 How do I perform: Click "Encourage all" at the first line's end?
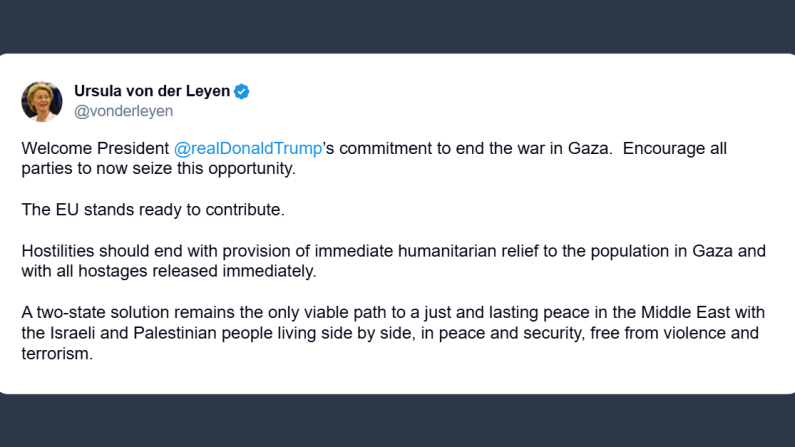pos(675,148)
